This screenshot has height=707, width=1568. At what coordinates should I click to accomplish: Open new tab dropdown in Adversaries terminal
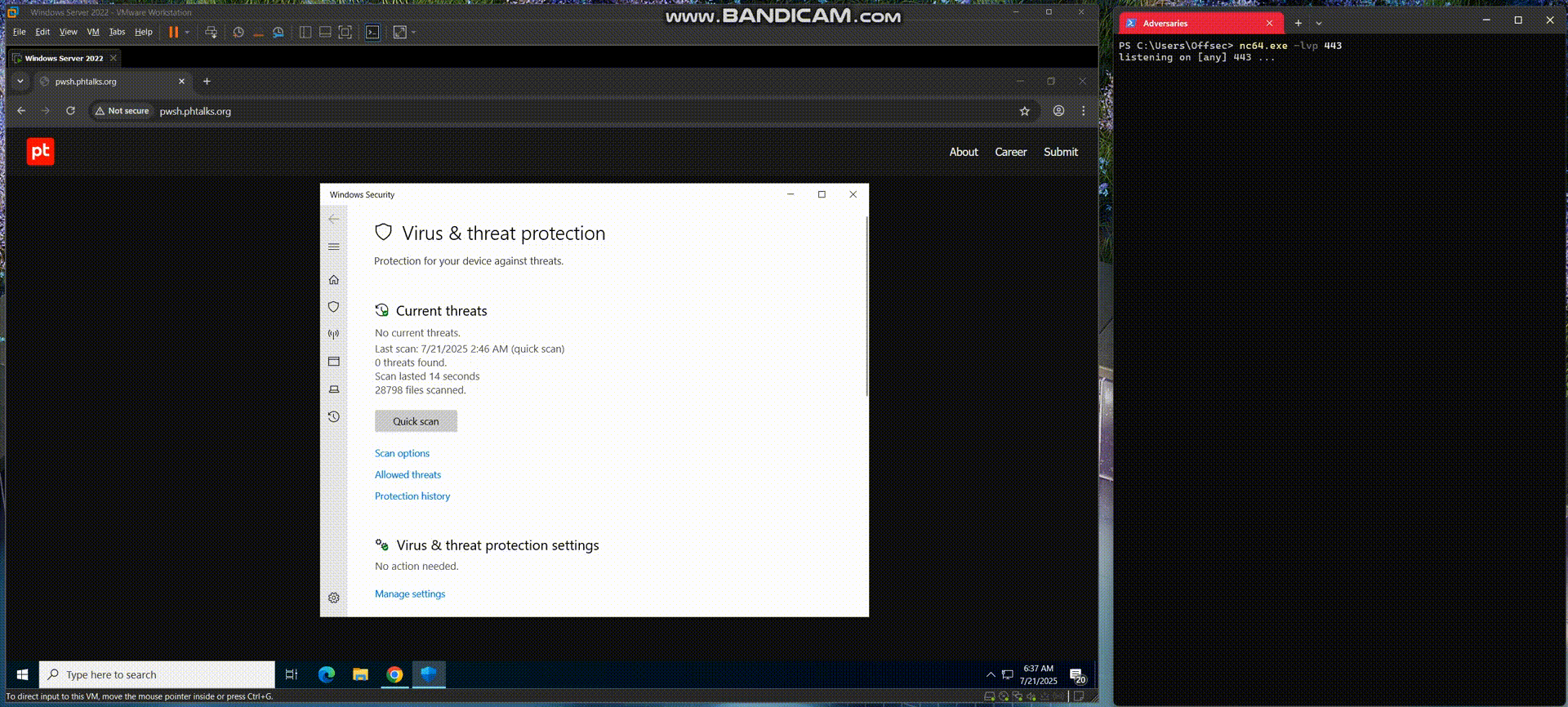(1319, 23)
